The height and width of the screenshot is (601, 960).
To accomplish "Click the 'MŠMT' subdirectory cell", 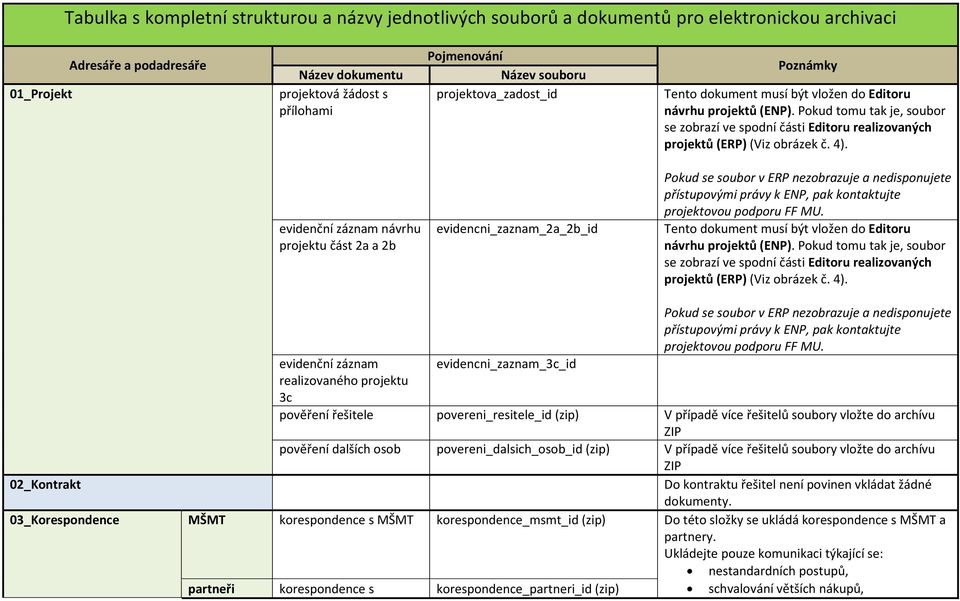I will point(227,545).
